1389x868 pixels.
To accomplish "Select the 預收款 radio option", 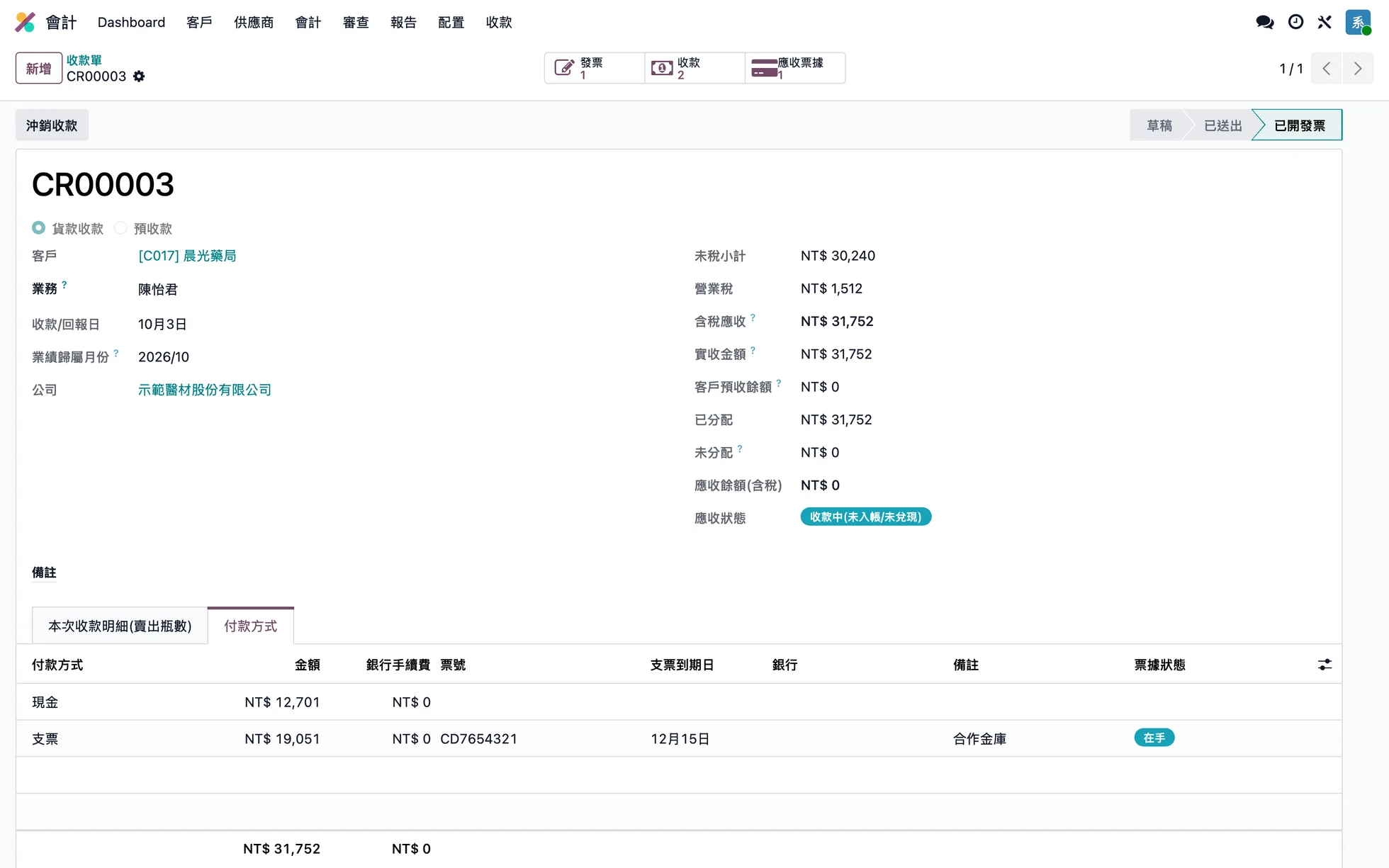I will click(x=120, y=227).
